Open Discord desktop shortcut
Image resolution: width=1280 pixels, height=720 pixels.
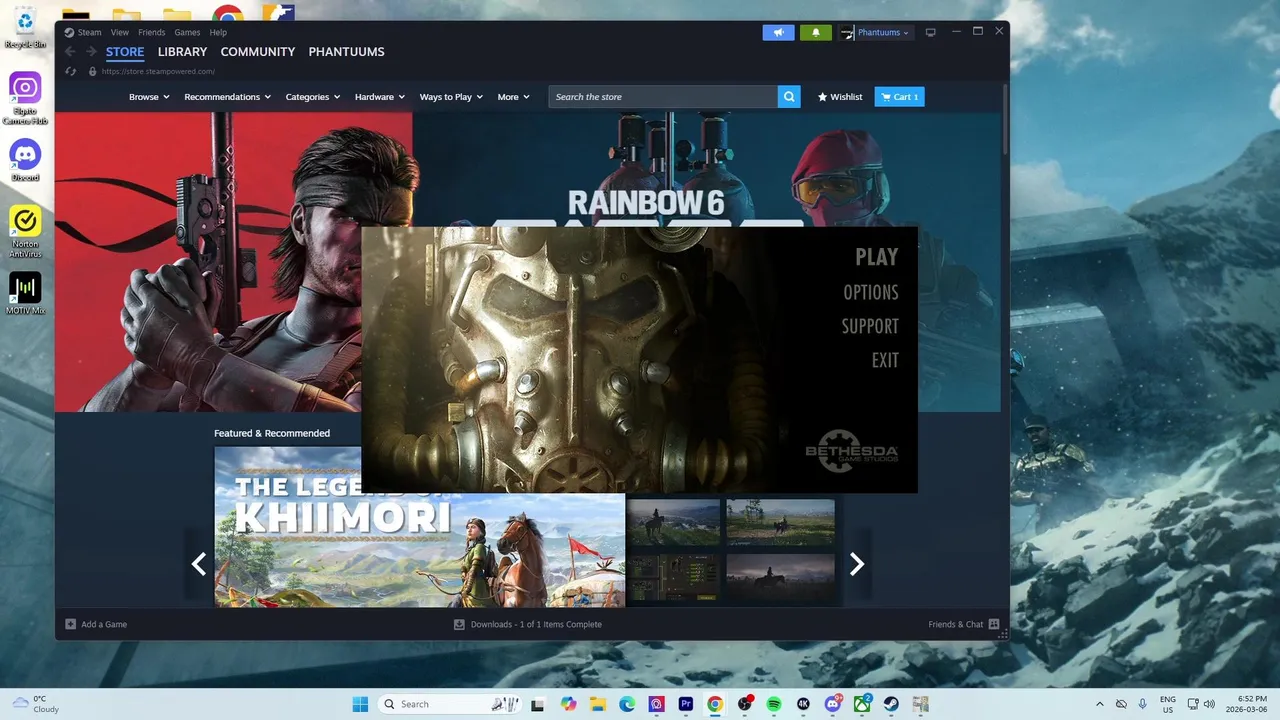coord(25,160)
